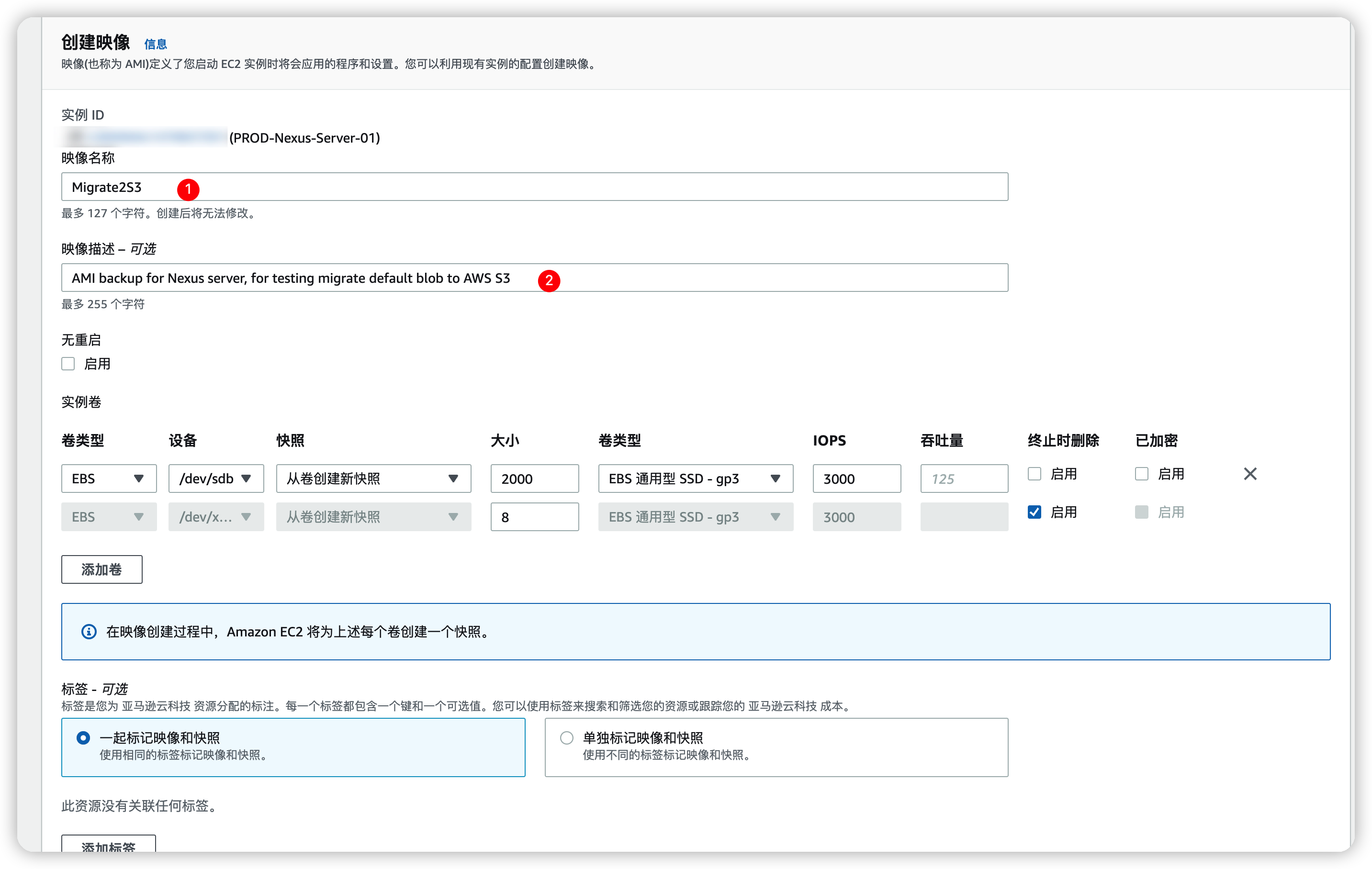
Task: Select 一起标记映像和快照 radio option
Action: click(83, 738)
